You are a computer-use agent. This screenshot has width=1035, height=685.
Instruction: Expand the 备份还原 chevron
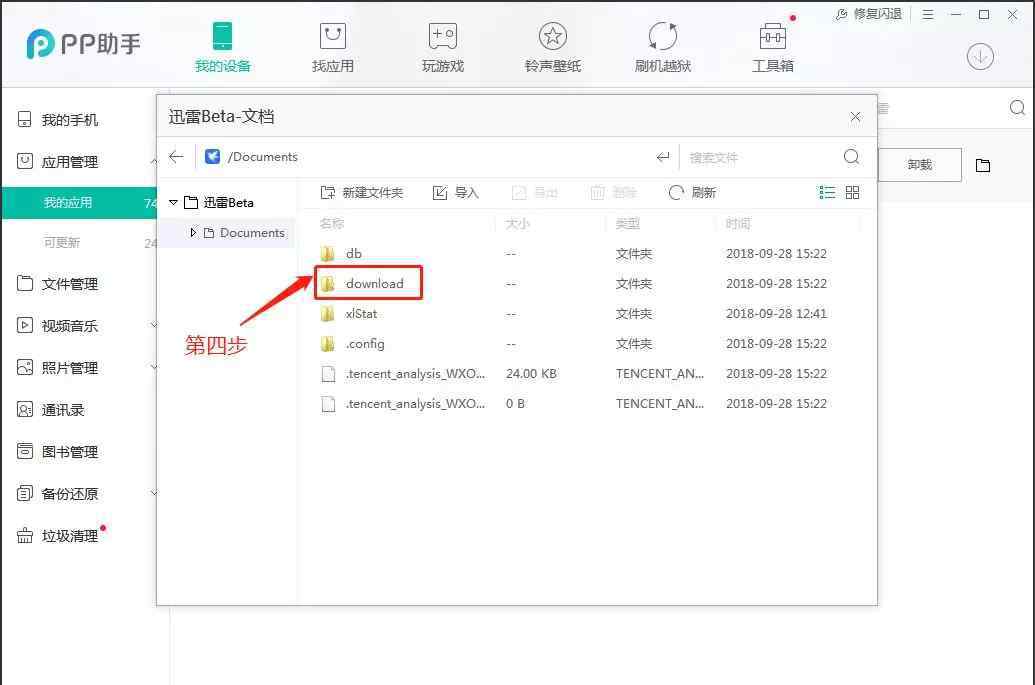(x=153, y=493)
